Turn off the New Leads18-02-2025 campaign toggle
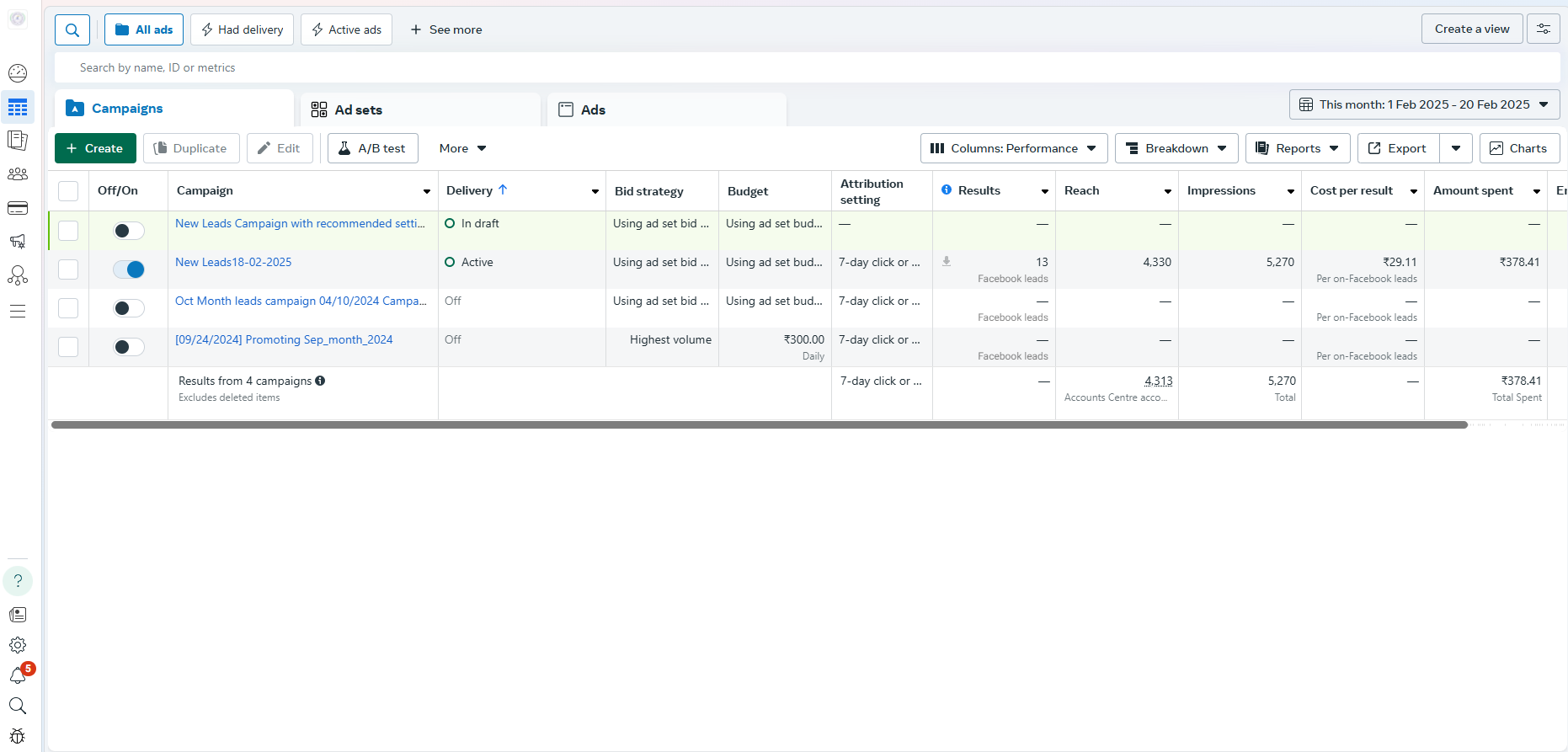Screen dimensions: 1568x752 click(129, 269)
